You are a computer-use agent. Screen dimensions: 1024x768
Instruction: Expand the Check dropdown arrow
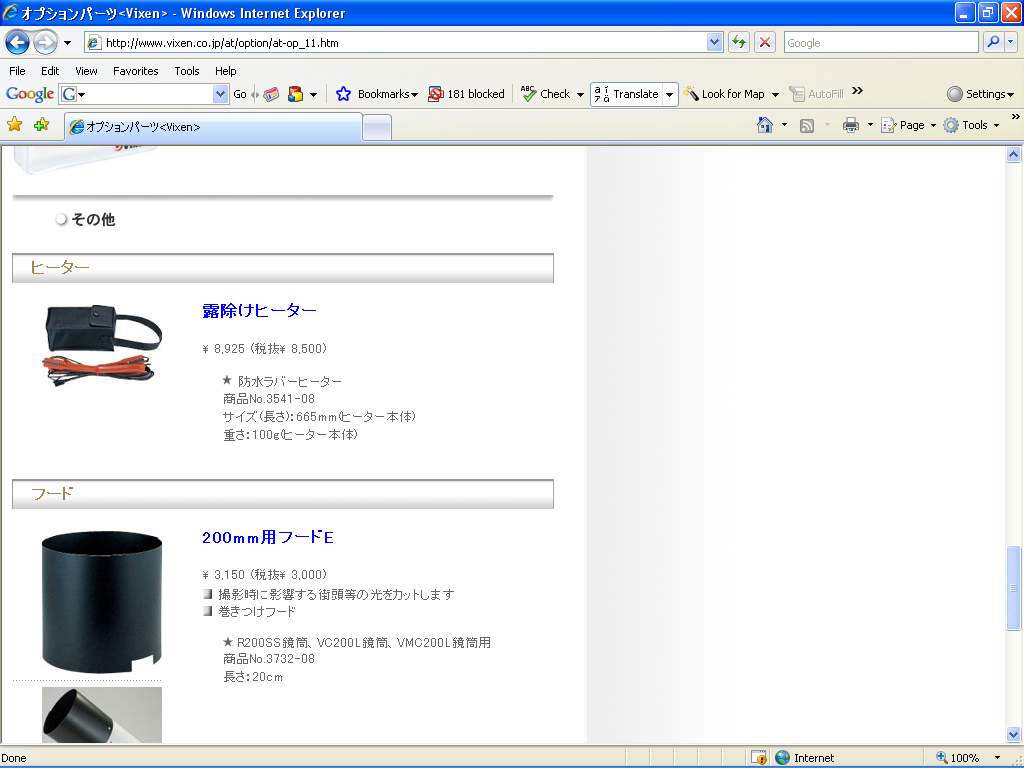(x=580, y=95)
